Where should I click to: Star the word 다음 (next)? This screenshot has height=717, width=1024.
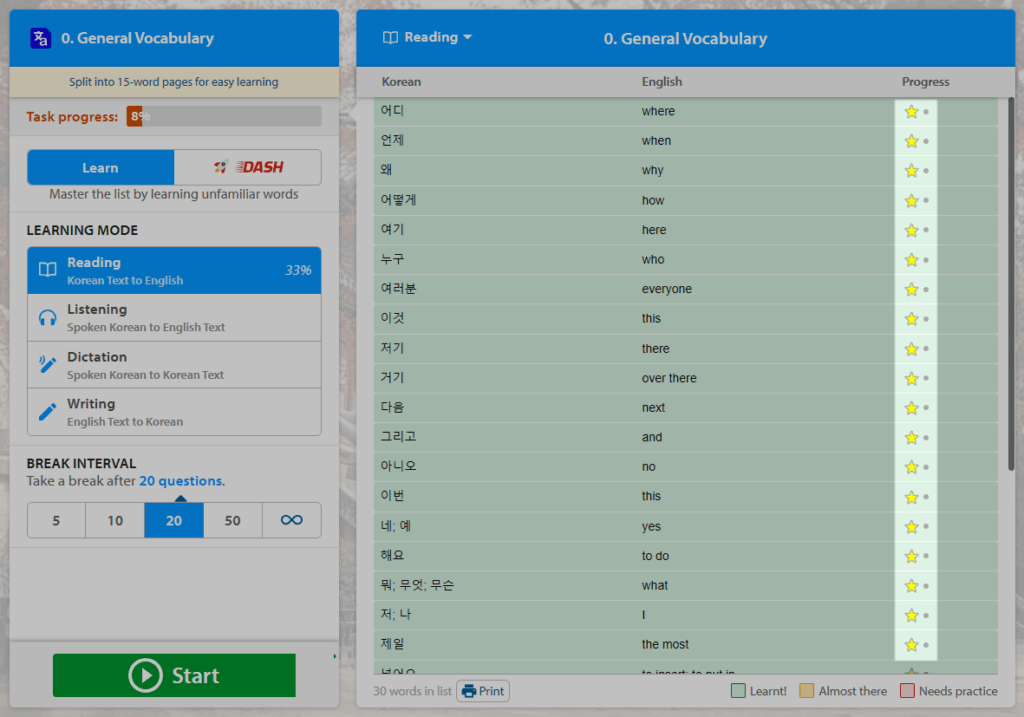[912, 408]
